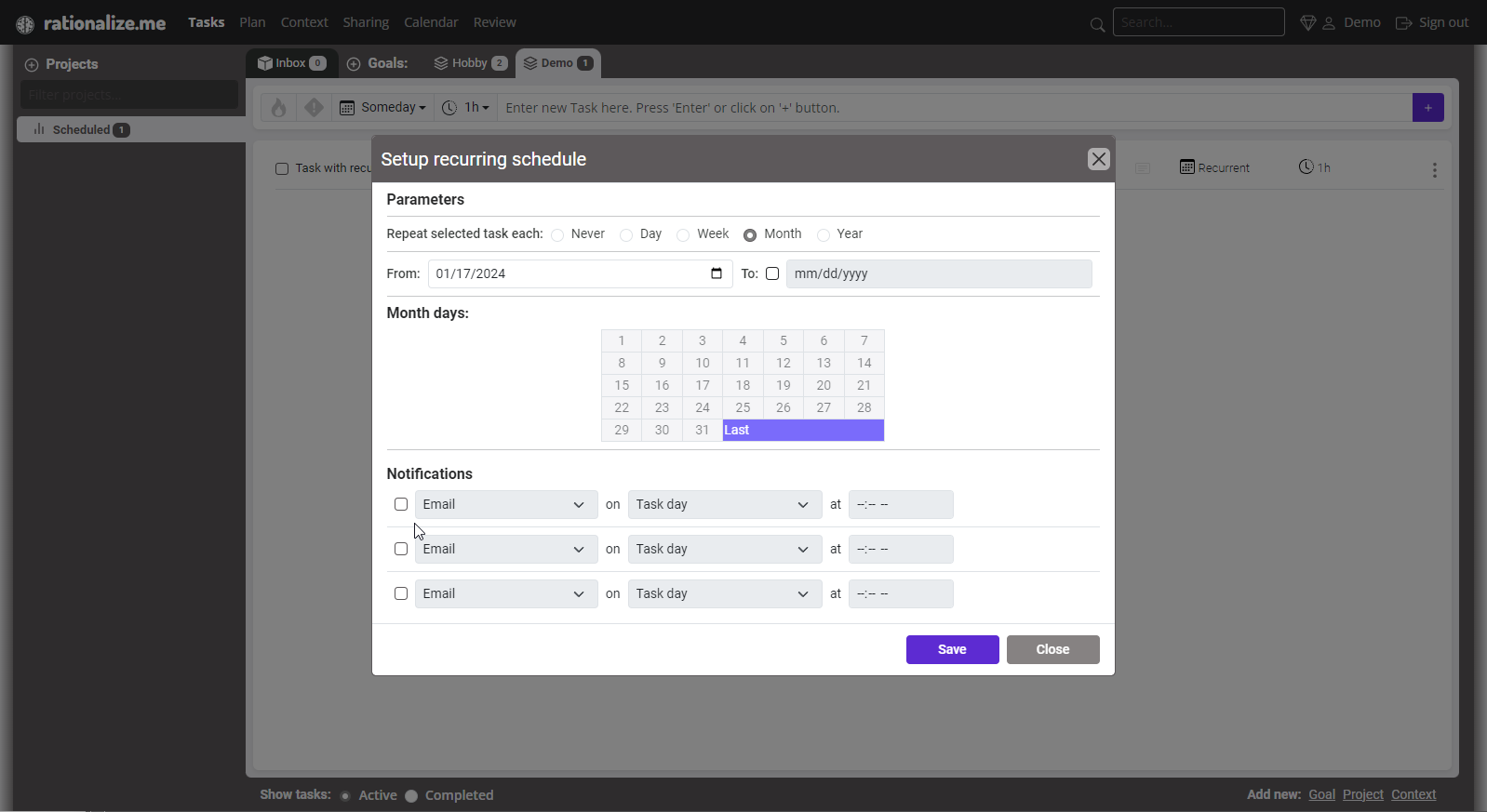The height and width of the screenshot is (812, 1487).
Task: Open the Someday due date dropdown
Action: (383, 108)
